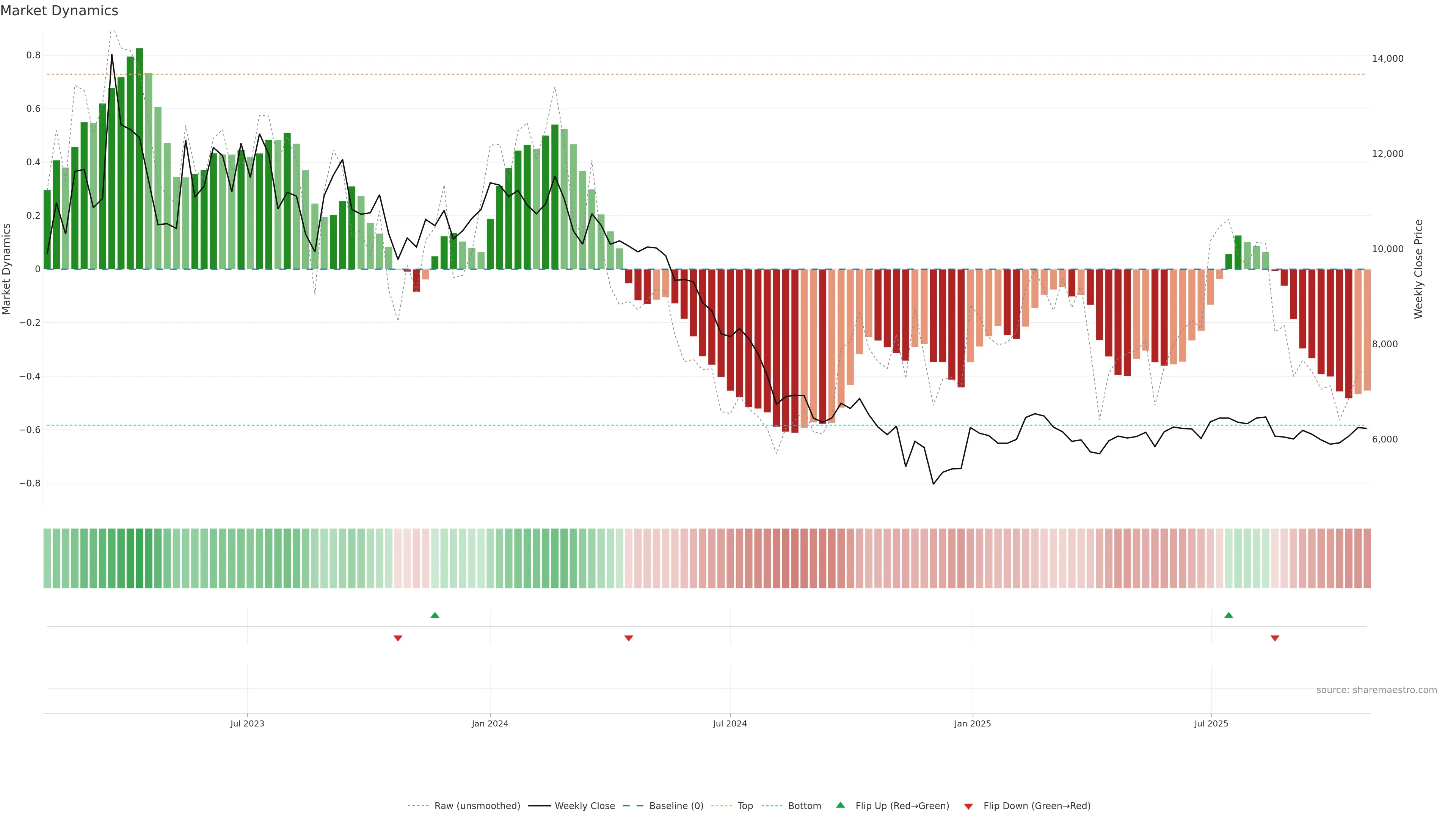Click the flip-up marker just after Jul 2025
Screen dimensions: 1456x819
(x=1228, y=615)
